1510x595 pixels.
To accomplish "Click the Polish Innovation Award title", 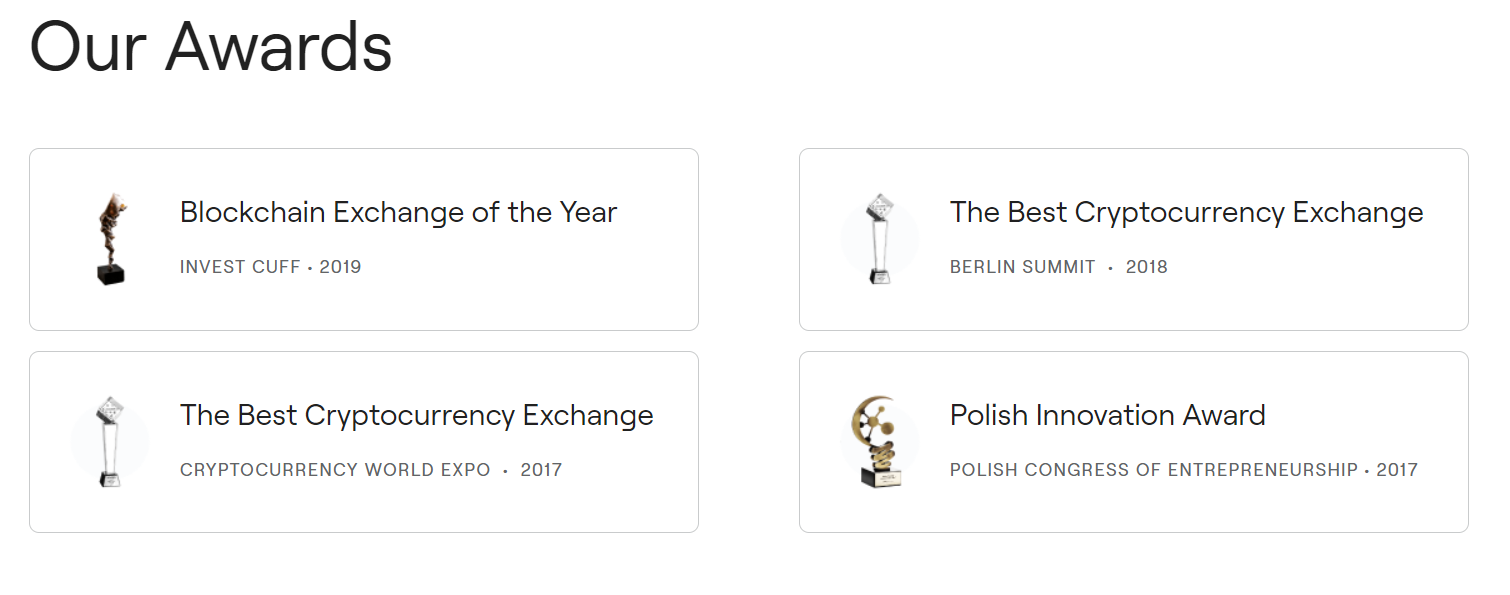I will (1107, 415).
